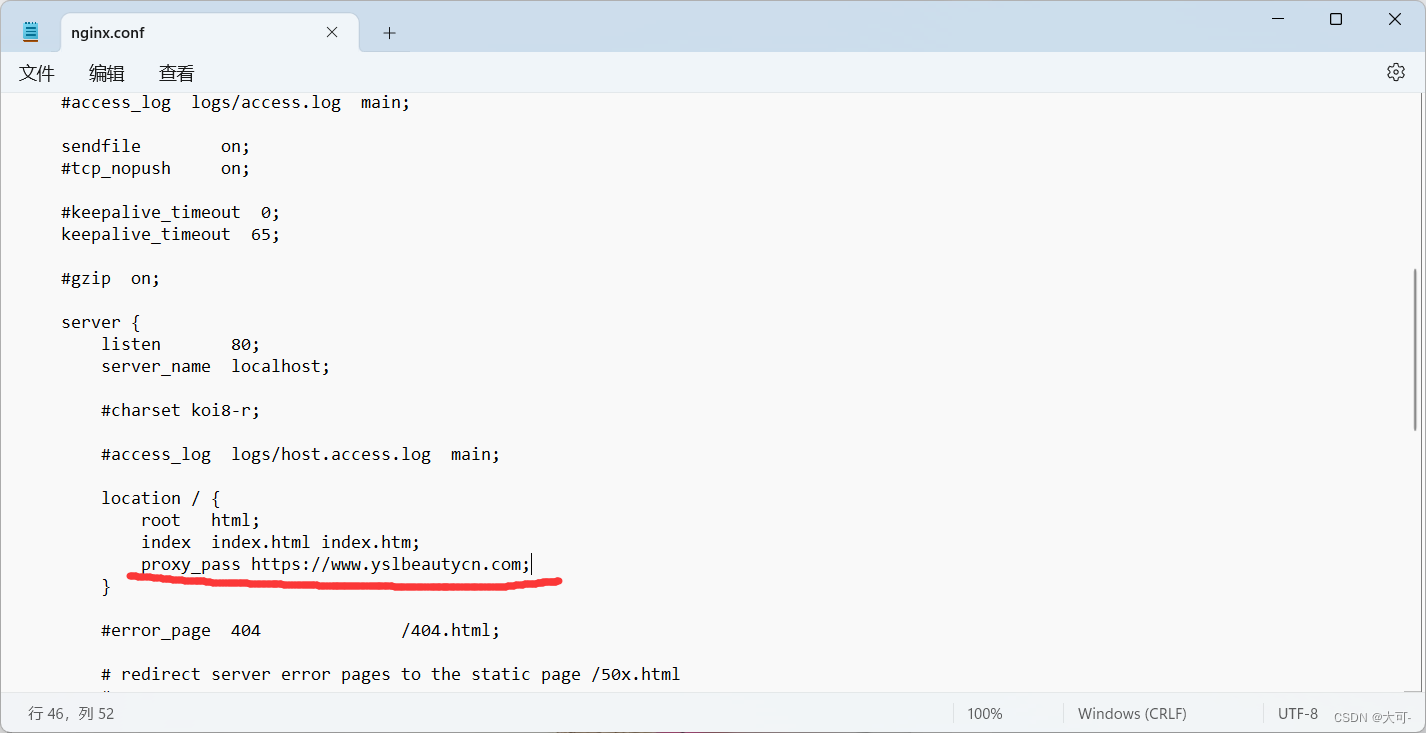Click the '#gzip on;' line
This screenshot has height=733, width=1426.
click(x=111, y=278)
